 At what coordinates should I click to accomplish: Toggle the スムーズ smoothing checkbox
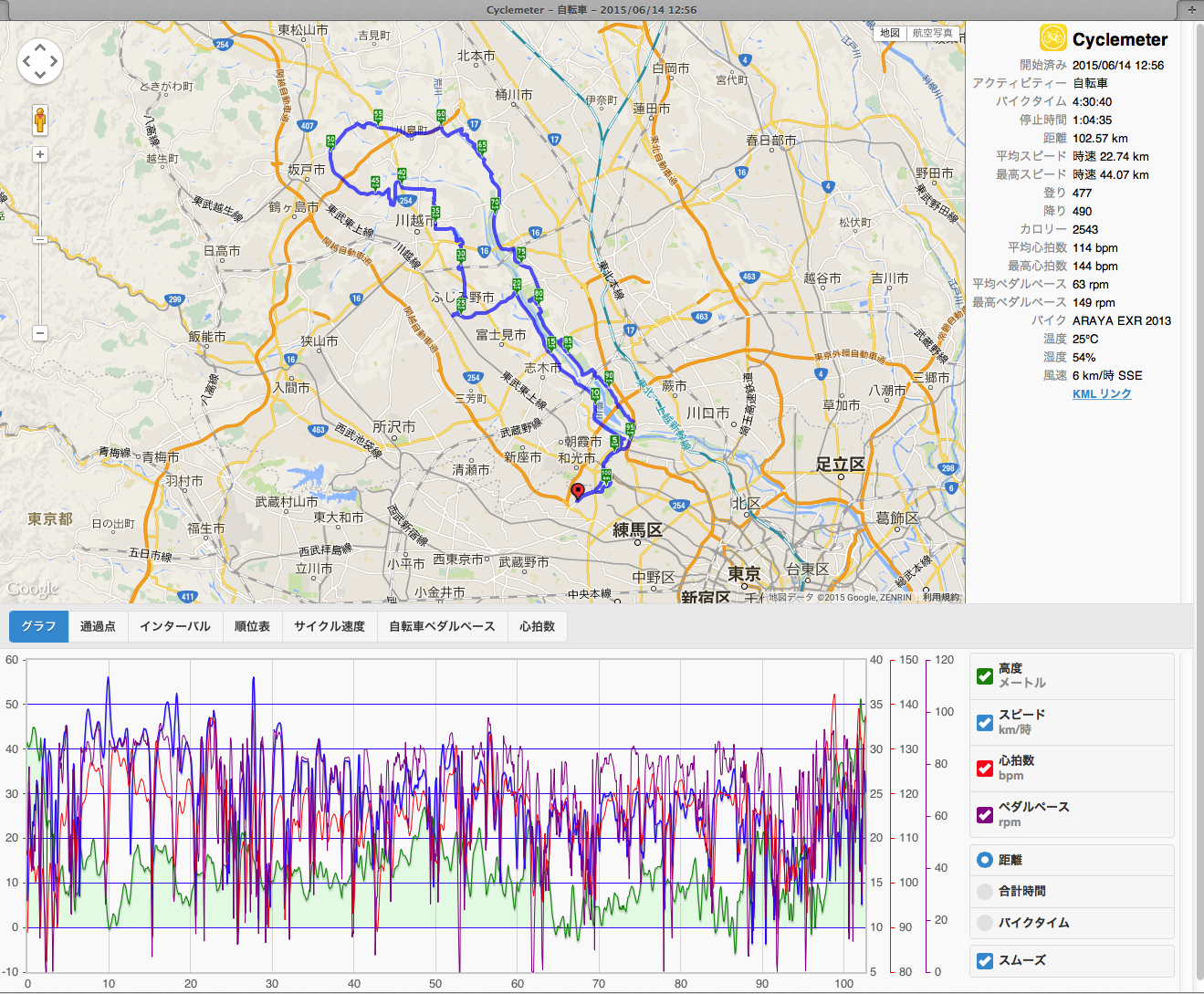tap(985, 960)
